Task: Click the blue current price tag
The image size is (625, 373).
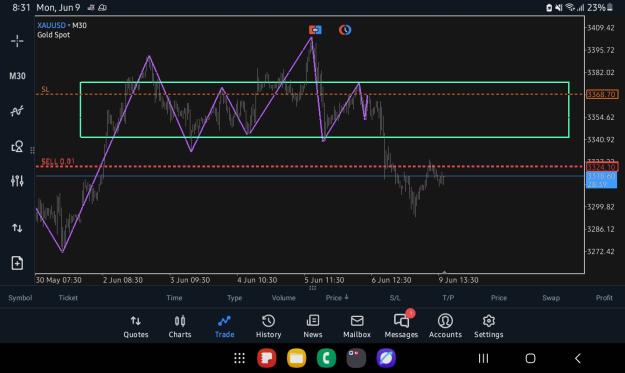Action: pos(601,180)
